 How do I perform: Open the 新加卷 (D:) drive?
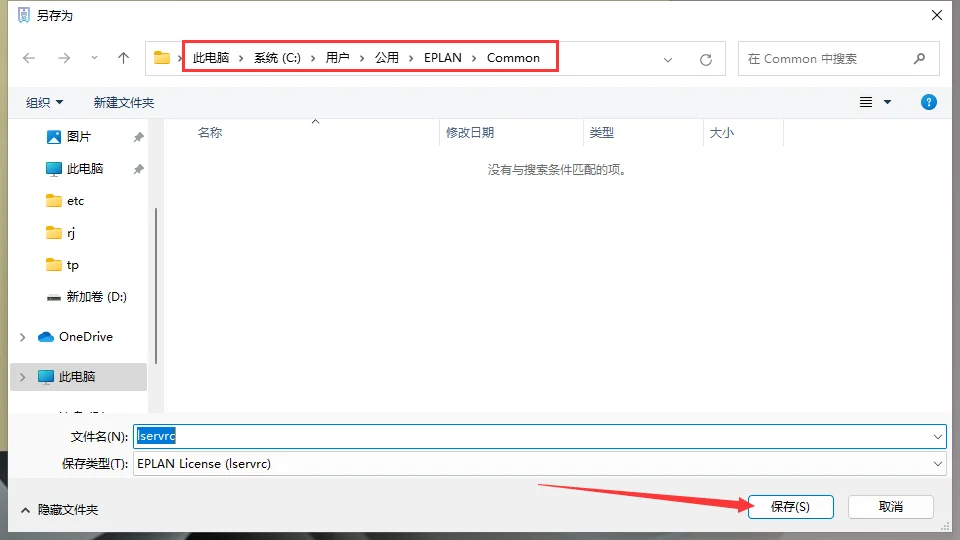point(96,297)
